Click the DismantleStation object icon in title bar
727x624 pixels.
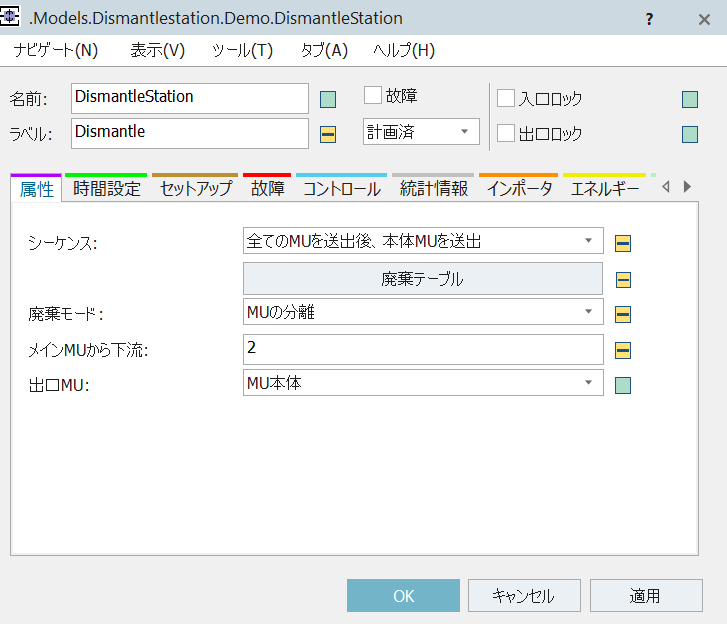pyautogui.click(x=10, y=17)
